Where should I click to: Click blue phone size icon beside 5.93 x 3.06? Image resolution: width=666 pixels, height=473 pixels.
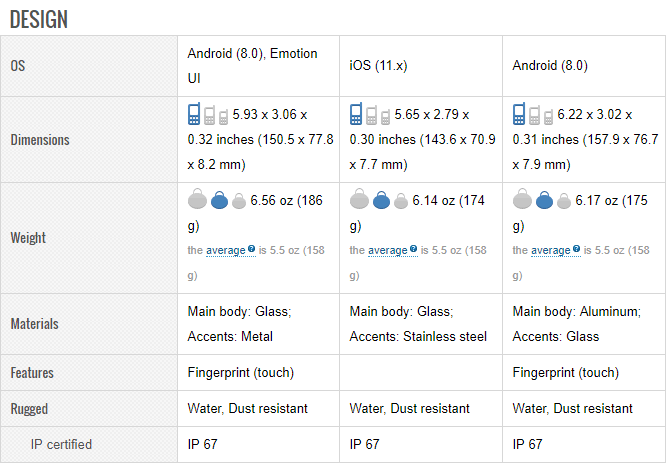[x=194, y=114]
